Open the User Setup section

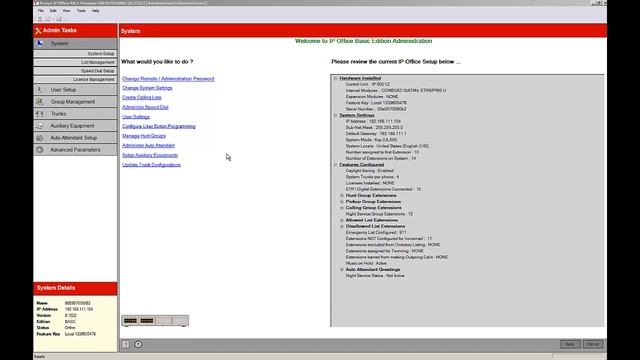75,89
